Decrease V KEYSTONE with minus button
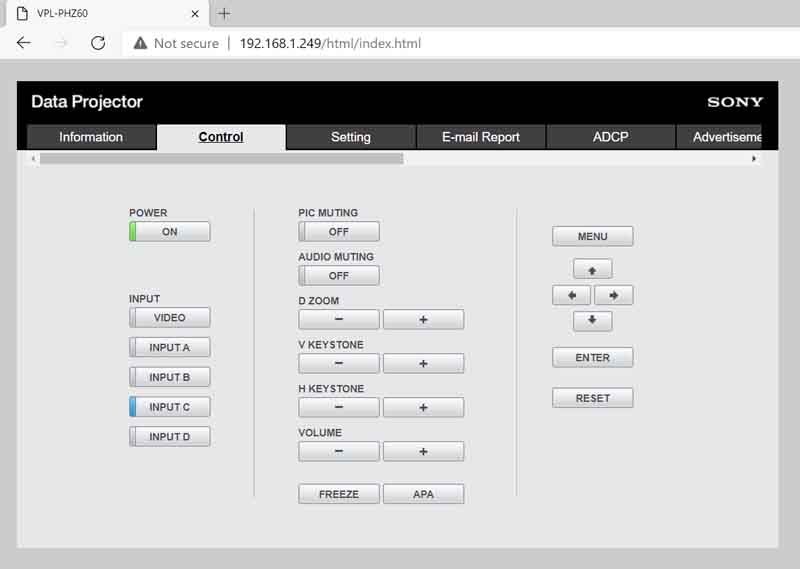This screenshot has width=800, height=569. point(339,363)
